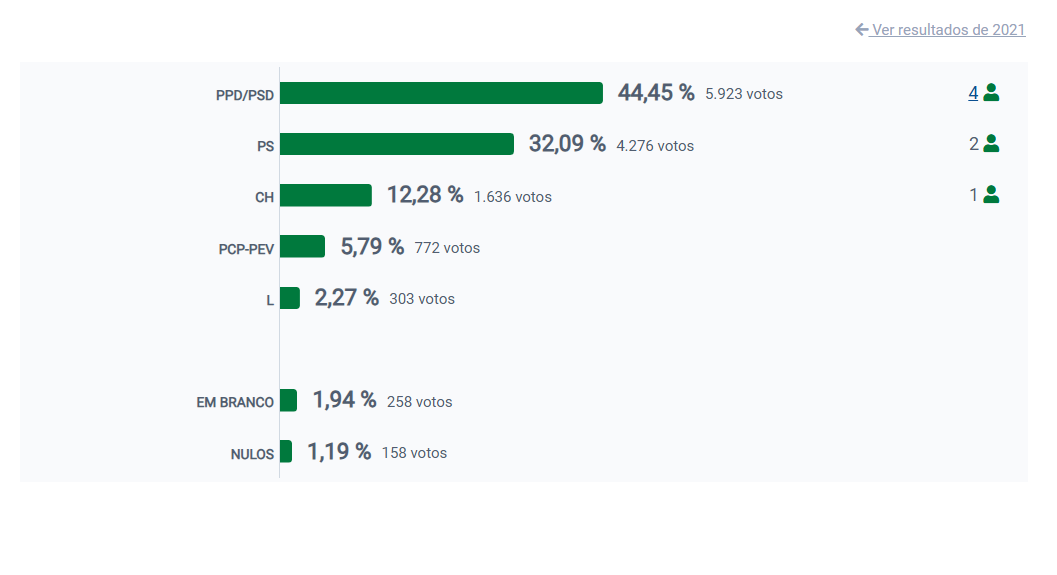Click the EM BRANCO green bar
1057x575 pixels.
click(288, 401)
